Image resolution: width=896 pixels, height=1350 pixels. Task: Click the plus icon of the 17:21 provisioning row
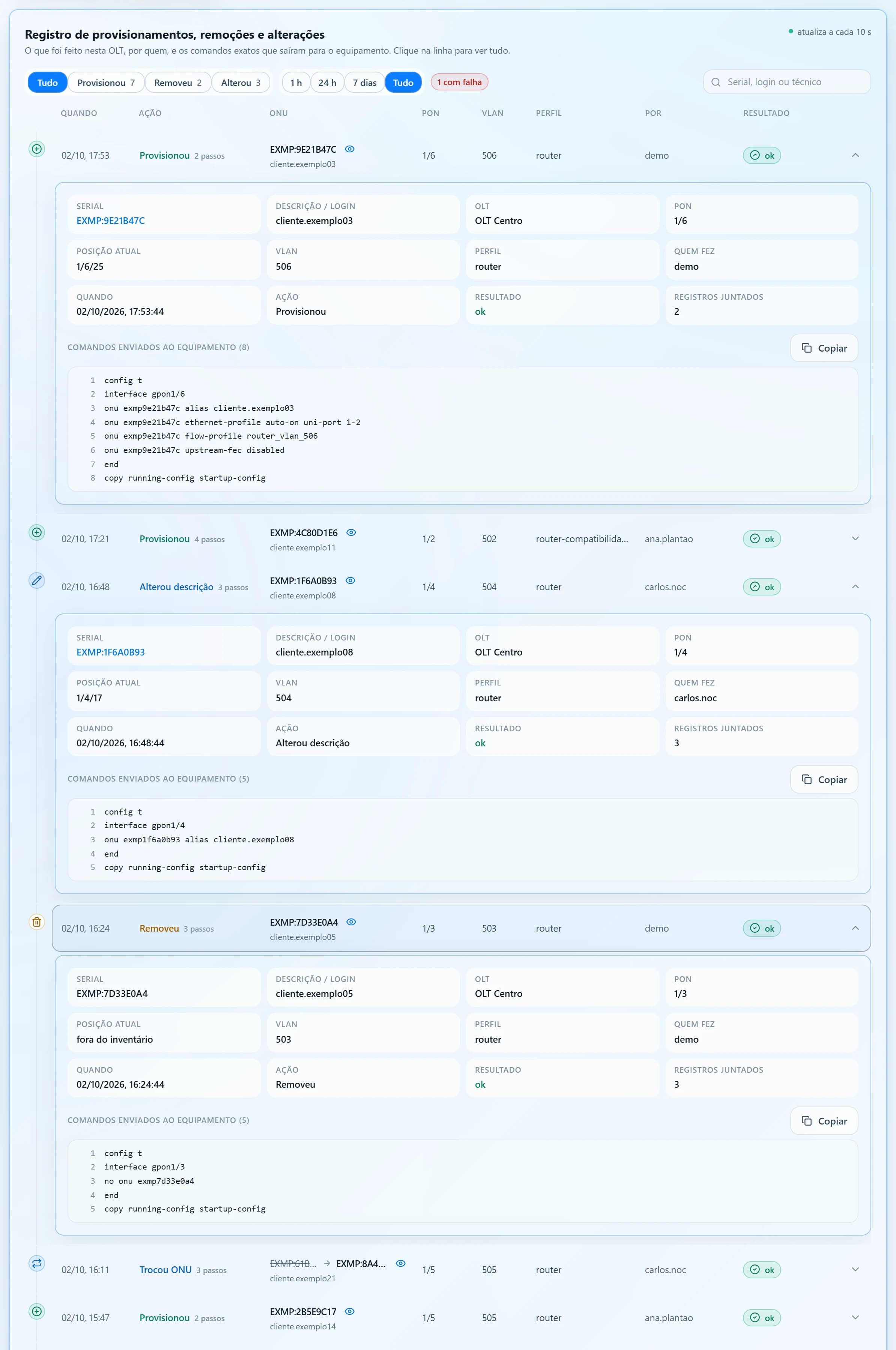pyautogui.click(x=36, y=532)
